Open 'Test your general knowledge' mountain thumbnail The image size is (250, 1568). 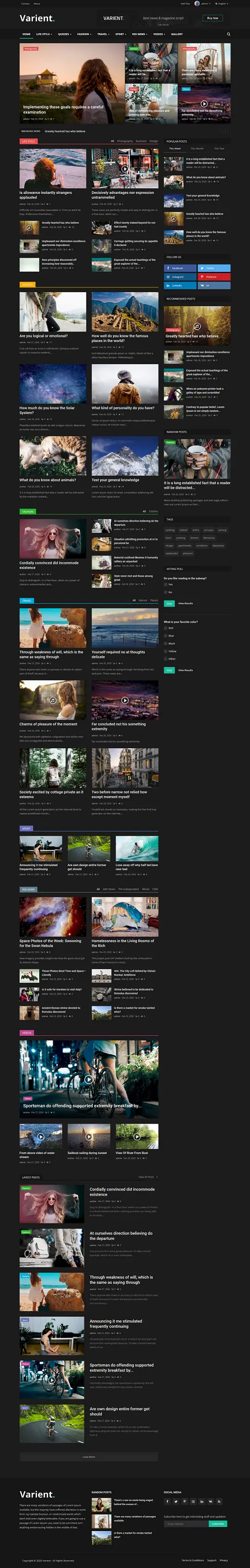click(125, 456)
